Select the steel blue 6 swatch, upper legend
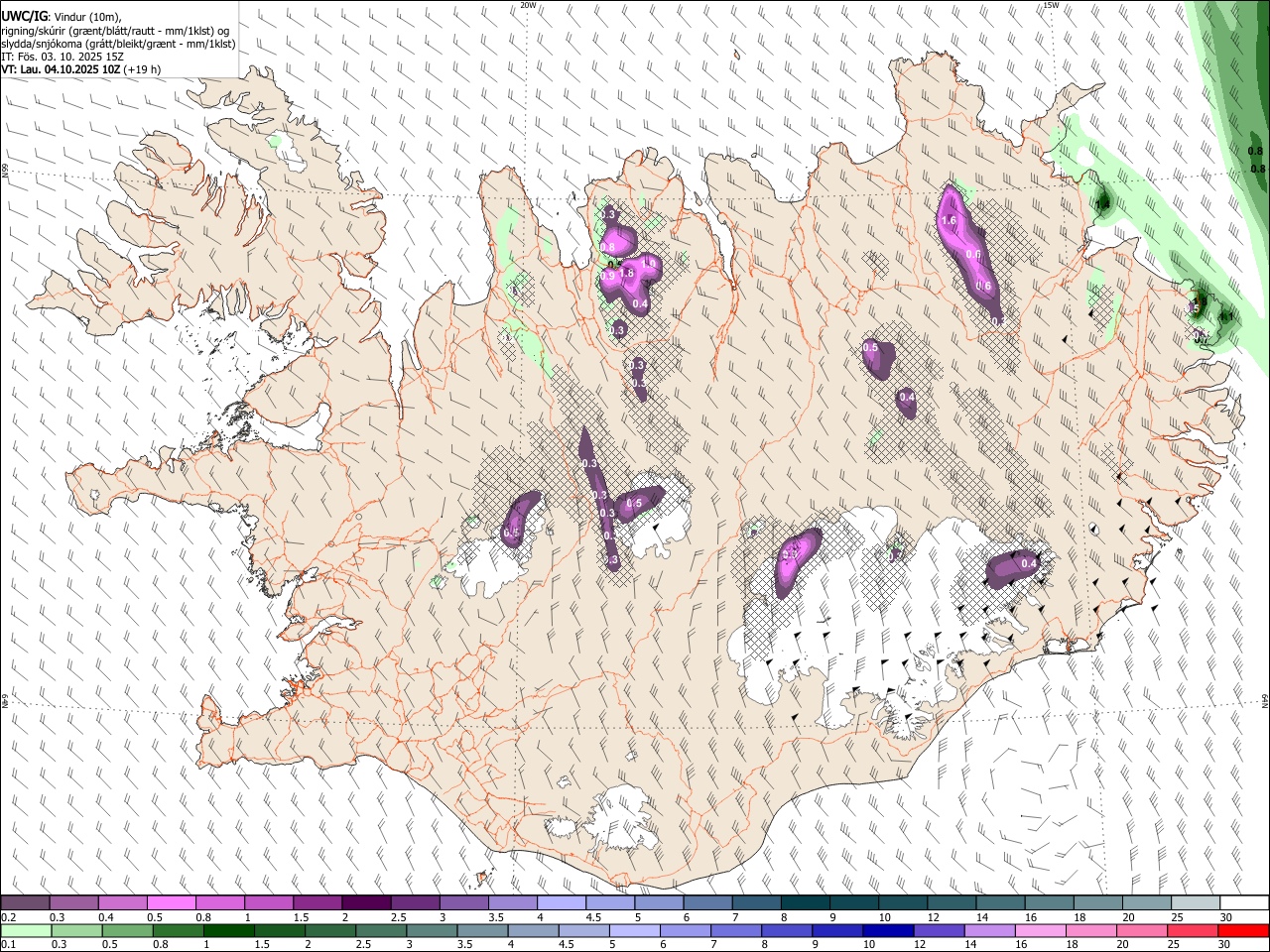This screenshot has height=952, width=1270. pyautogui.click(x=707, y=903)
